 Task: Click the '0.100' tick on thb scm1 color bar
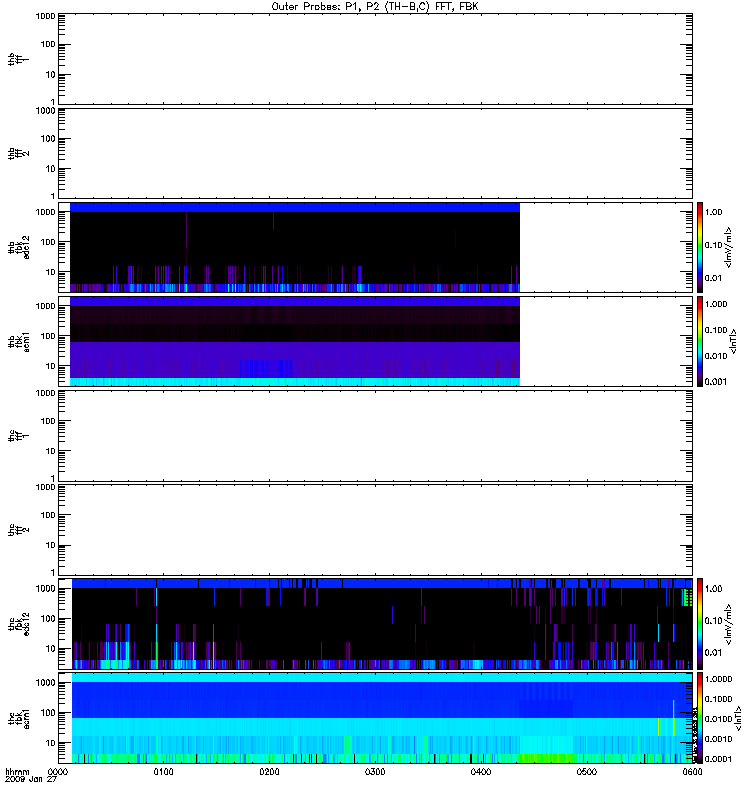[x=716, y=330]
